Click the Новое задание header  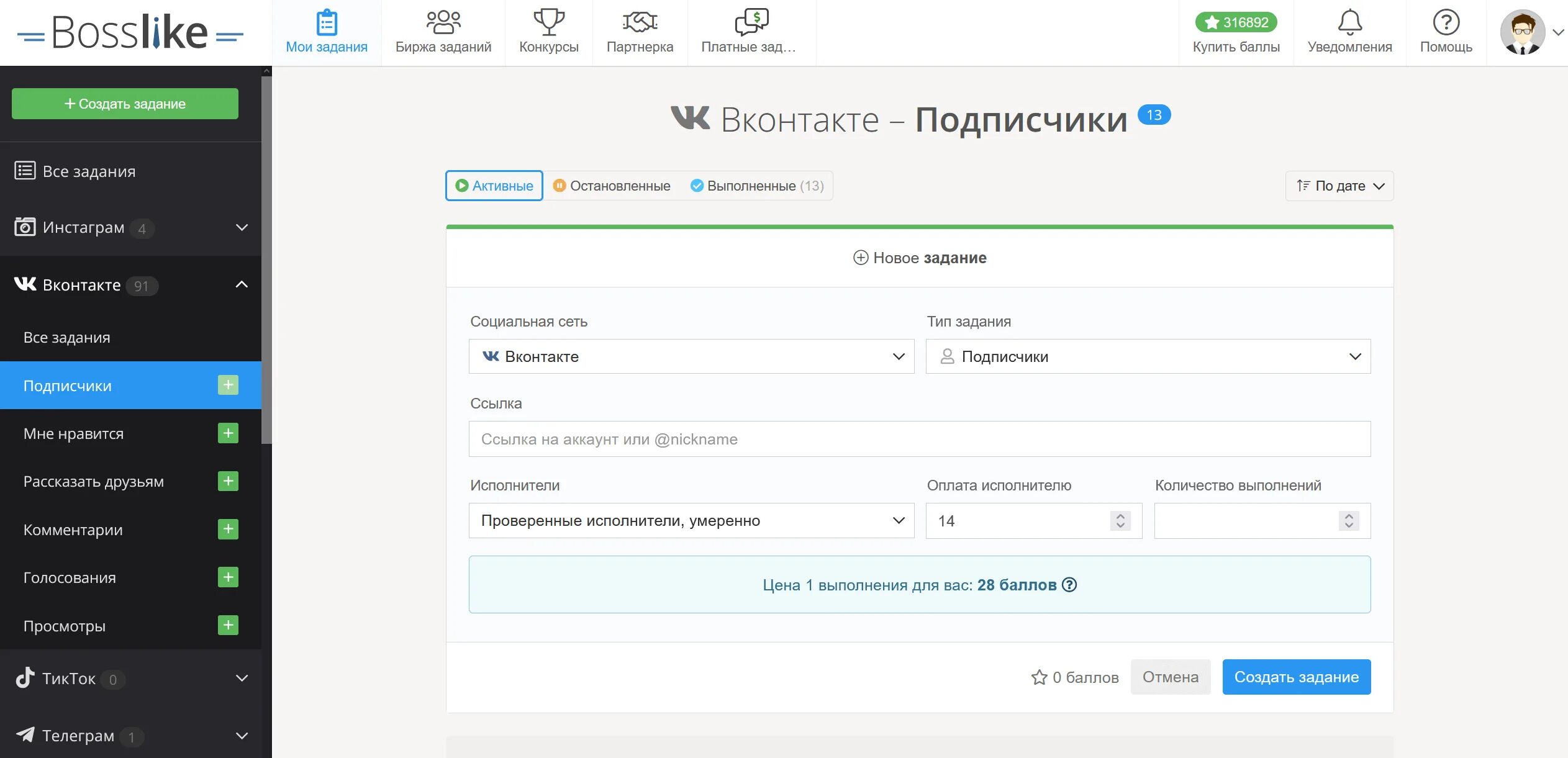point(920,258)
